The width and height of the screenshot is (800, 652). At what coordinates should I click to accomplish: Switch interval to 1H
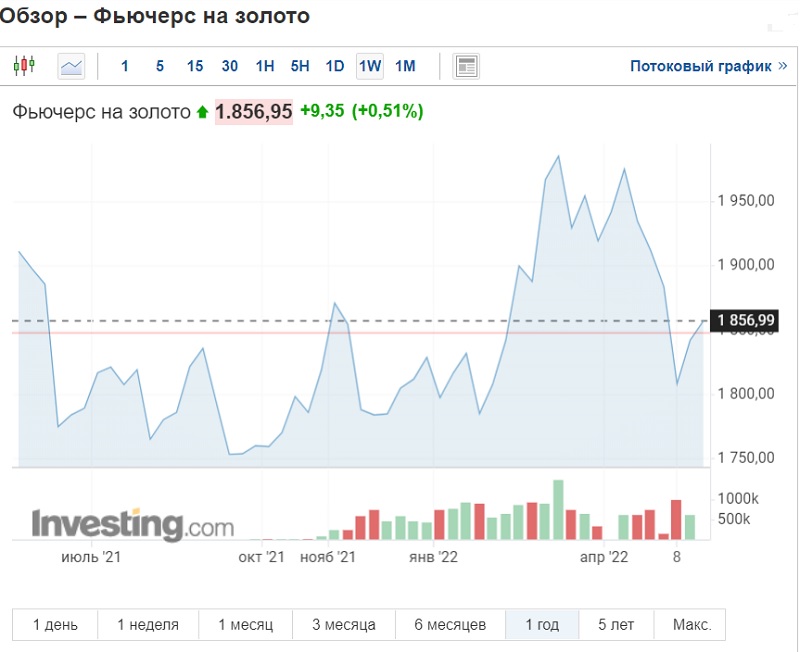[x=265, y=66]
